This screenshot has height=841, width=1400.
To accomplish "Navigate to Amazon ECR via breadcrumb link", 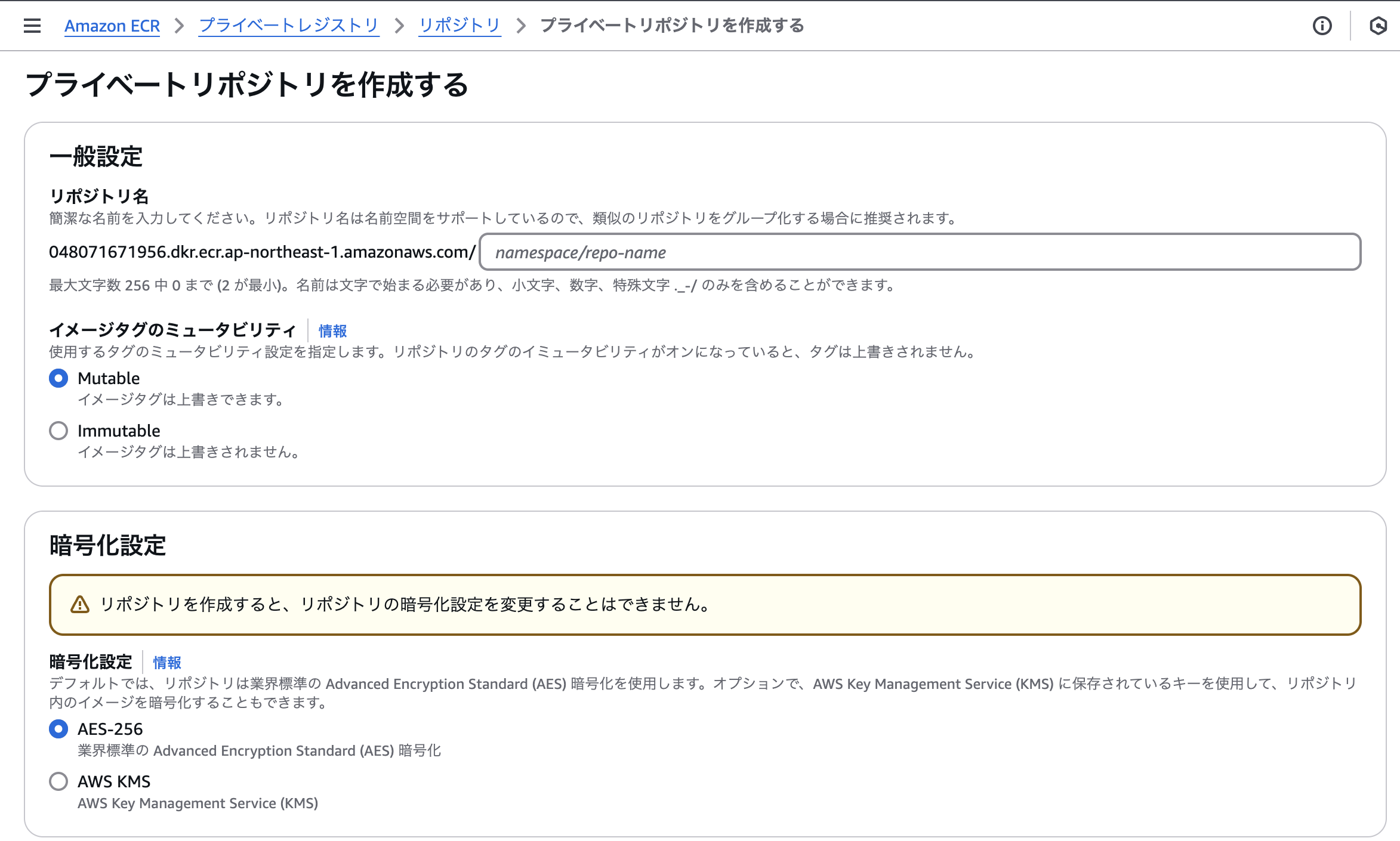I will [x=112, y=26].
